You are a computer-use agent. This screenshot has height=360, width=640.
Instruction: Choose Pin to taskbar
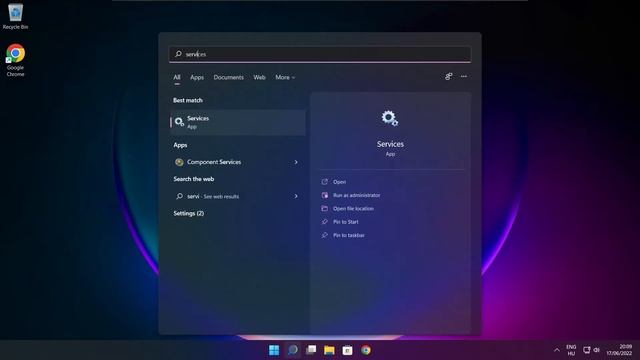(349, 236)
